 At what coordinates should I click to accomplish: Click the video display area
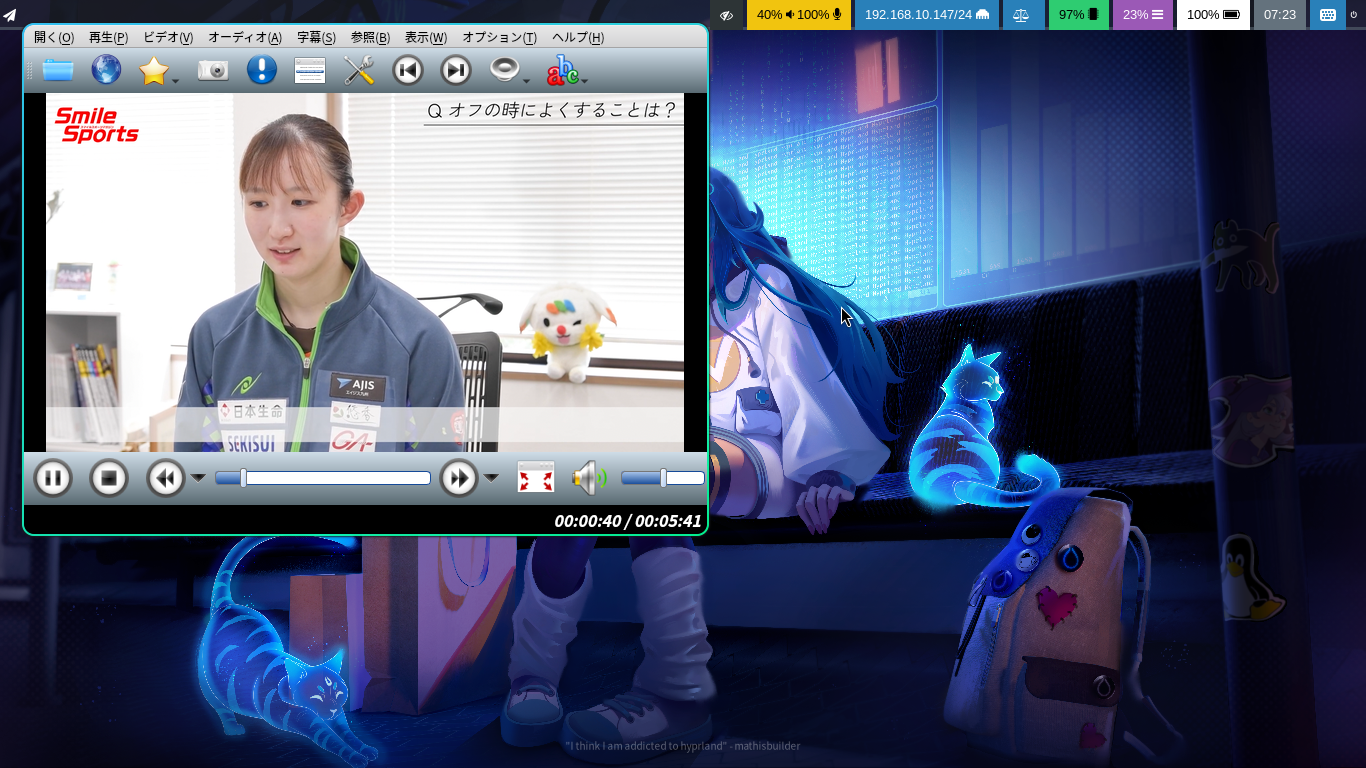365,272
